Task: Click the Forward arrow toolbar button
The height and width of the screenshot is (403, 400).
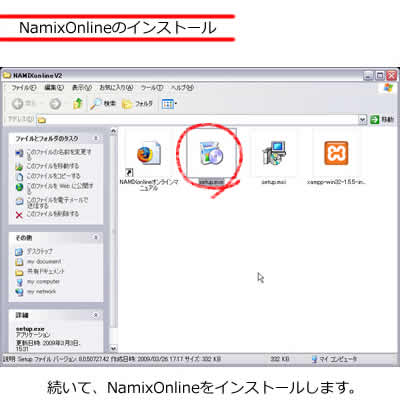Action: coord(56,104)
